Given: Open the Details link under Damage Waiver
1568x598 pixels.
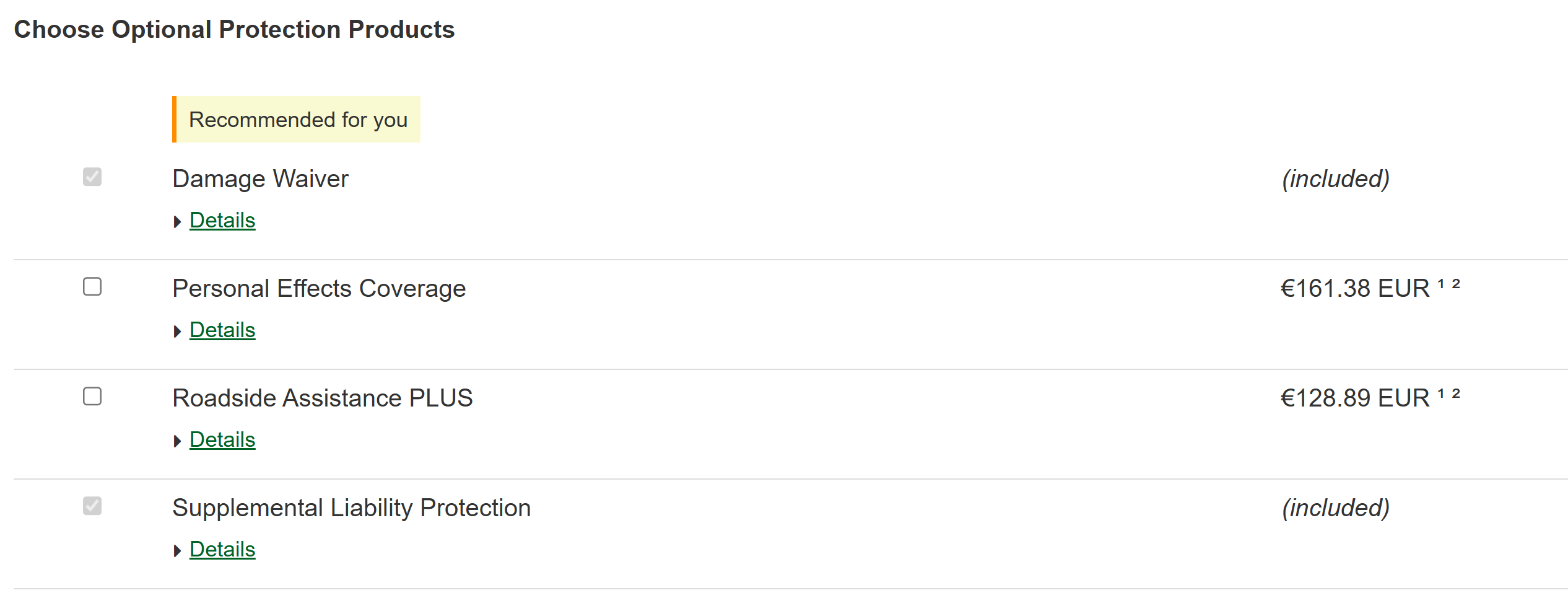Looking at the screenshot, I should [222, 221].
